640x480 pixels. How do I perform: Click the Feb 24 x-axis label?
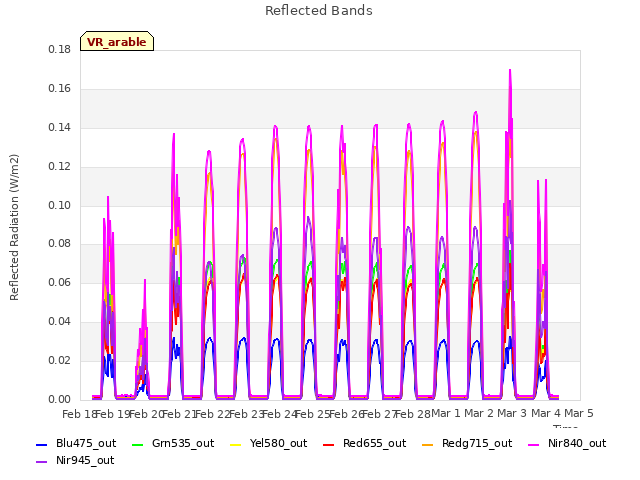tap(279, 414)
